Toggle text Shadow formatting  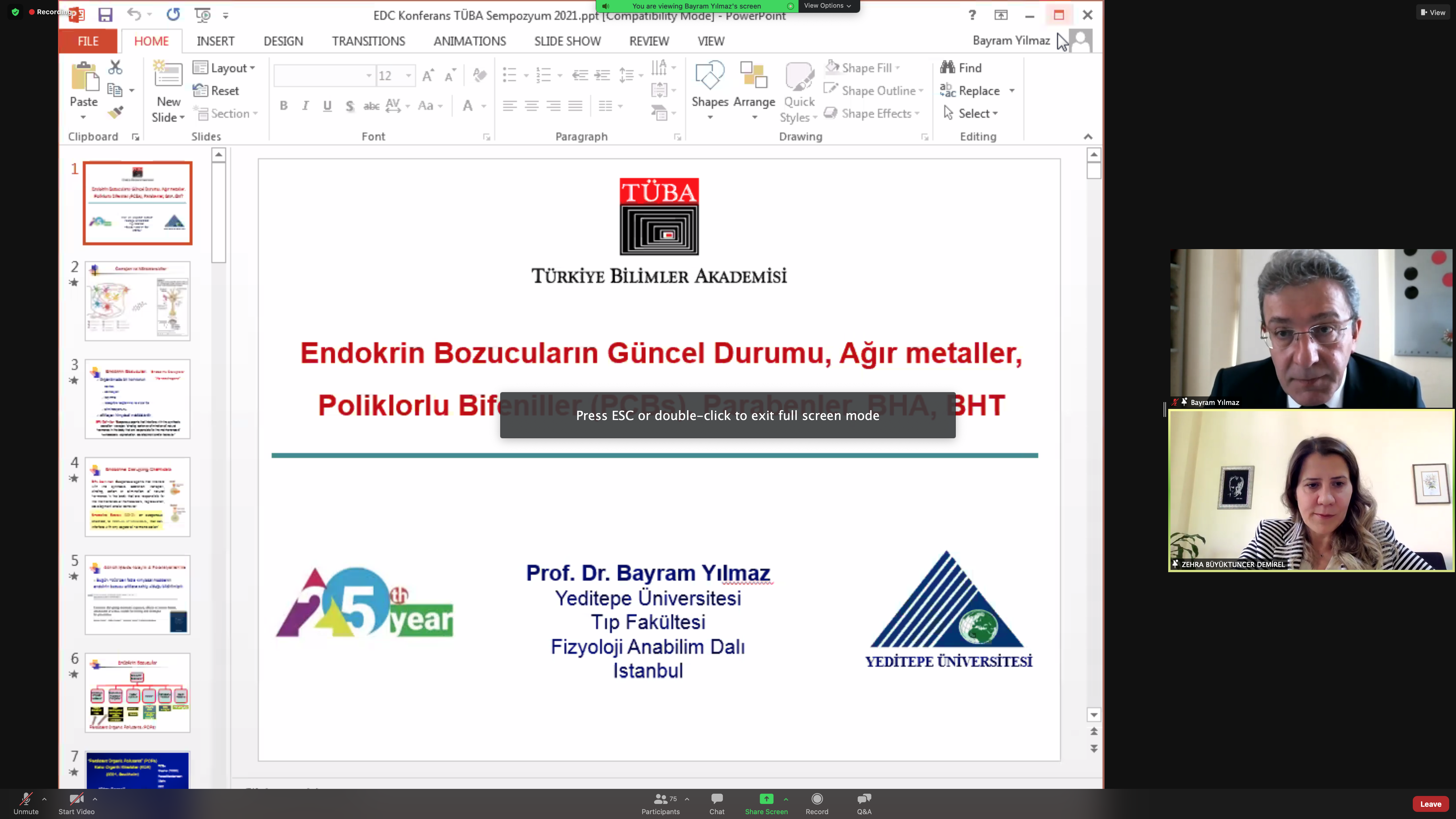pos(350,106)
